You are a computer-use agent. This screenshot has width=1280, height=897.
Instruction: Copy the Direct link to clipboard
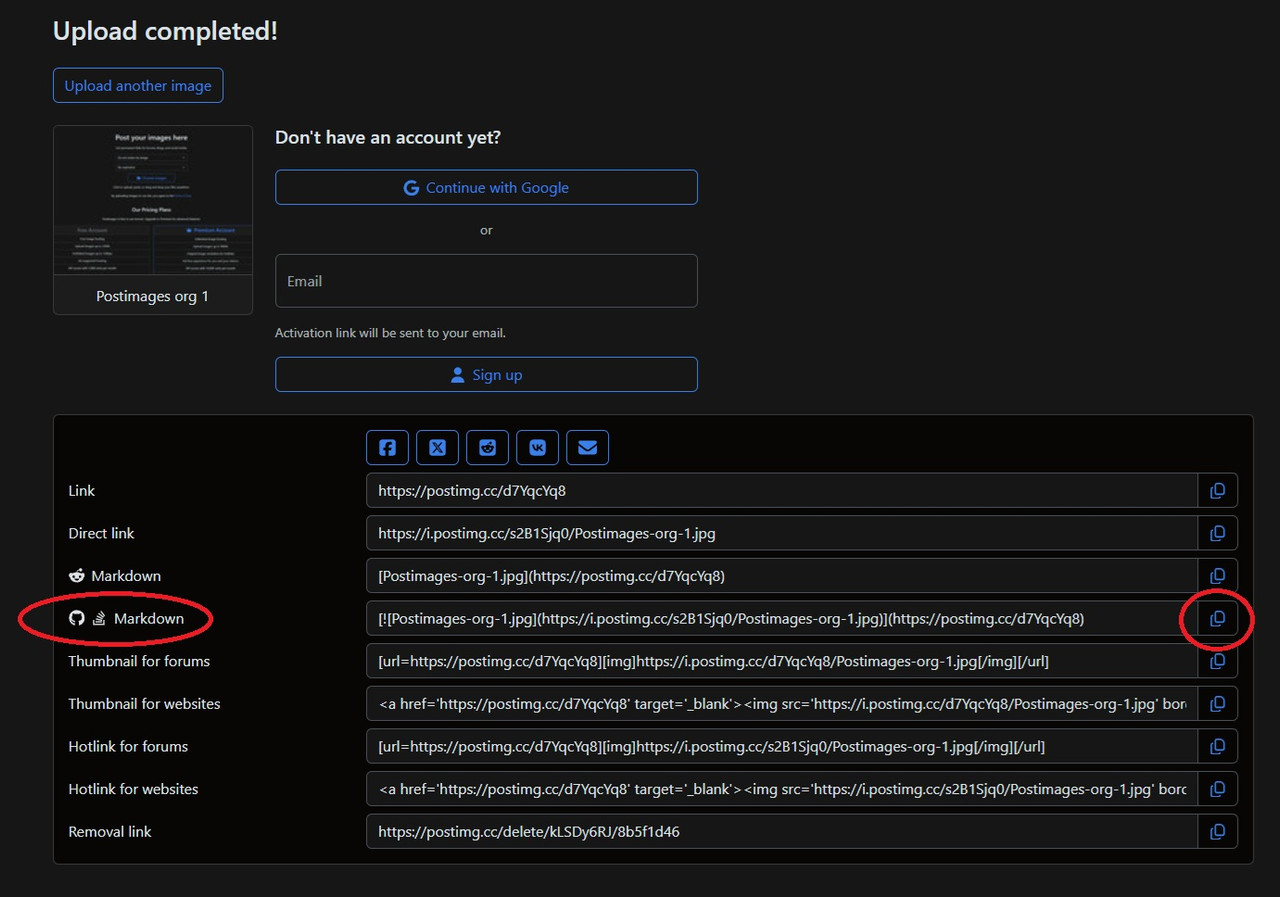point(1217,533)
